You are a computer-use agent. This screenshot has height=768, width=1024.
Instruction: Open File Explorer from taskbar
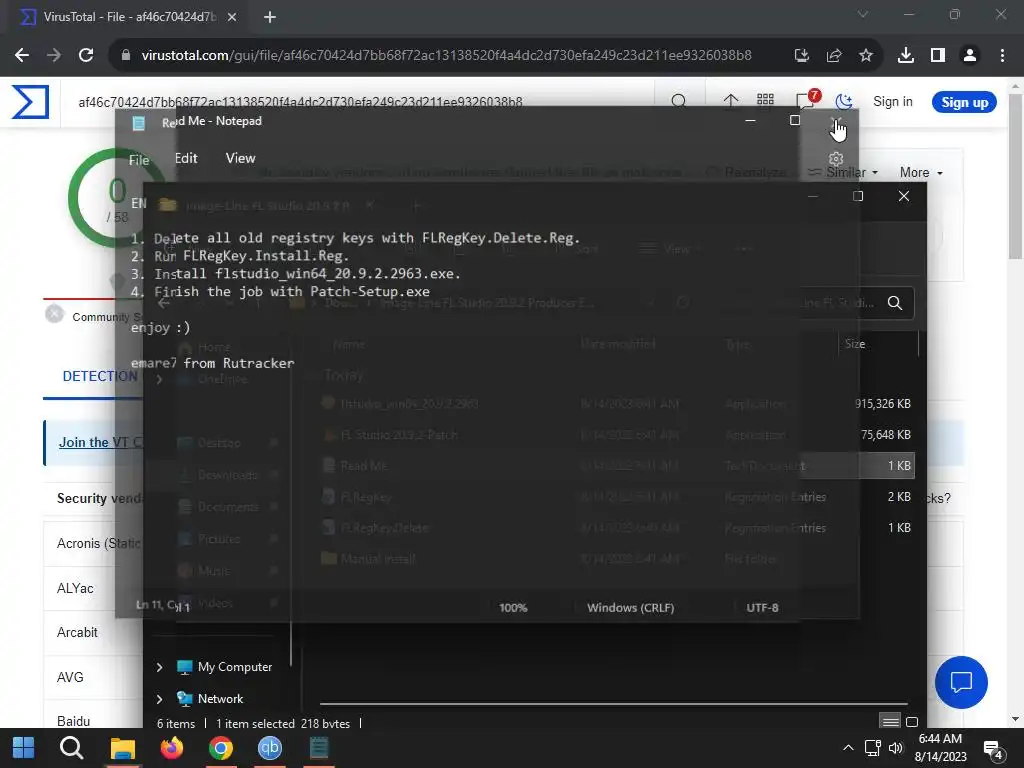click(122, 748)
